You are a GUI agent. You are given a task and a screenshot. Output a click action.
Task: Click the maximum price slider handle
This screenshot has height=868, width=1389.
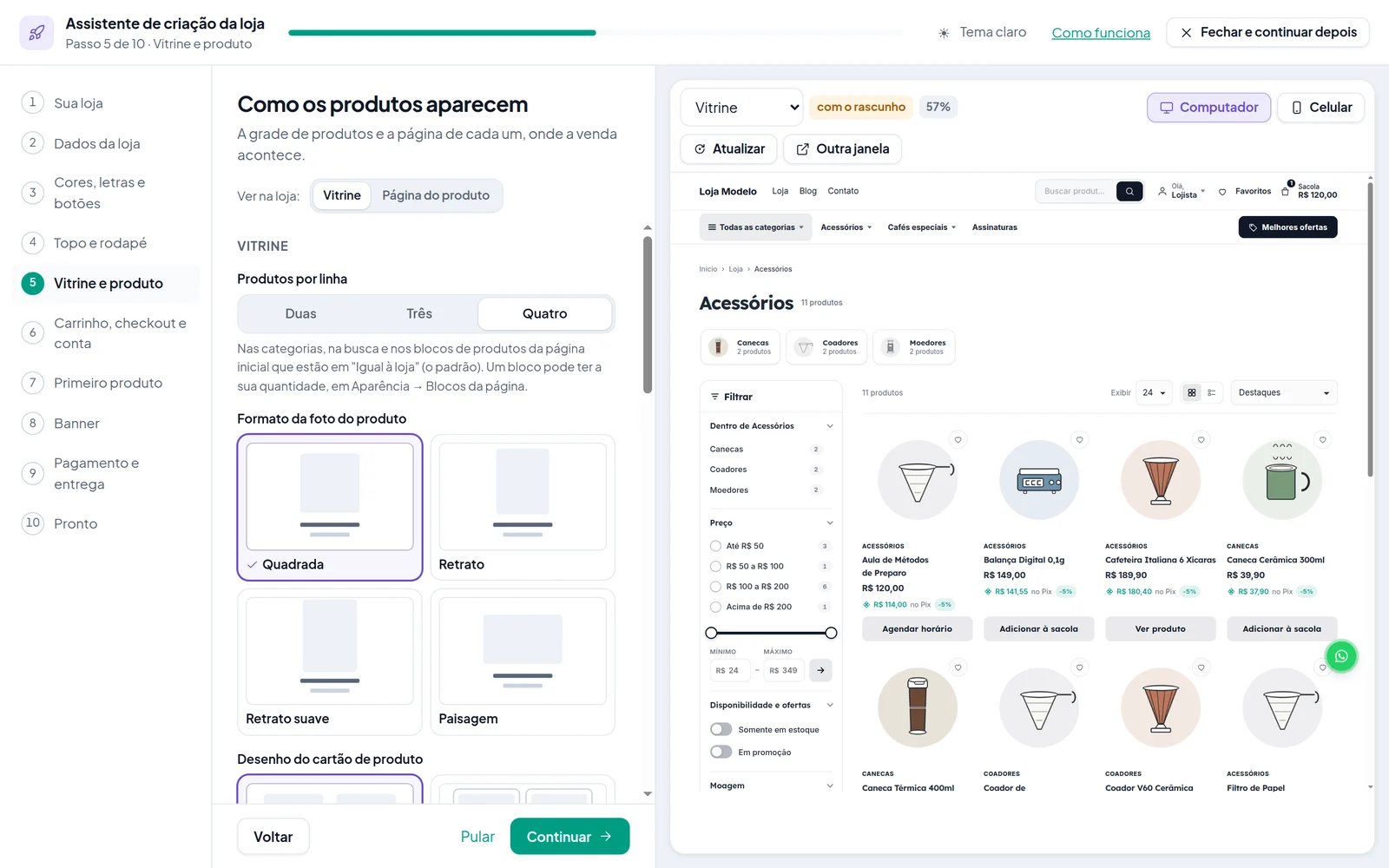click(831, 633)
